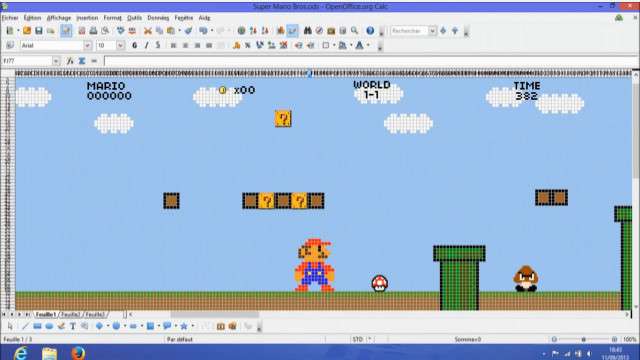Viewport: 640px width, 360px height.
Task: Open the font size dropdown
Action: coord(120,45)
